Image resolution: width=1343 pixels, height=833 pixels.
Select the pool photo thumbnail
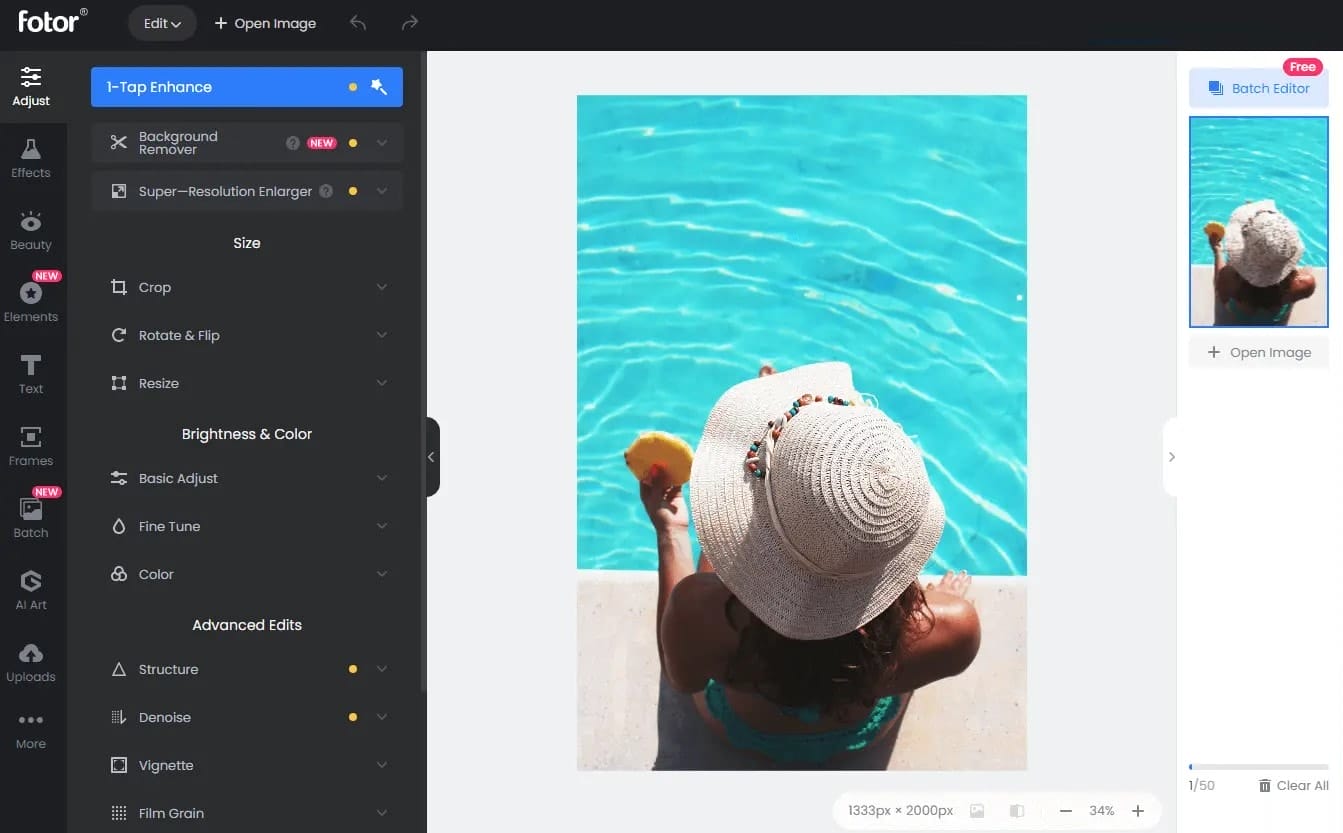pos(1258,222)
